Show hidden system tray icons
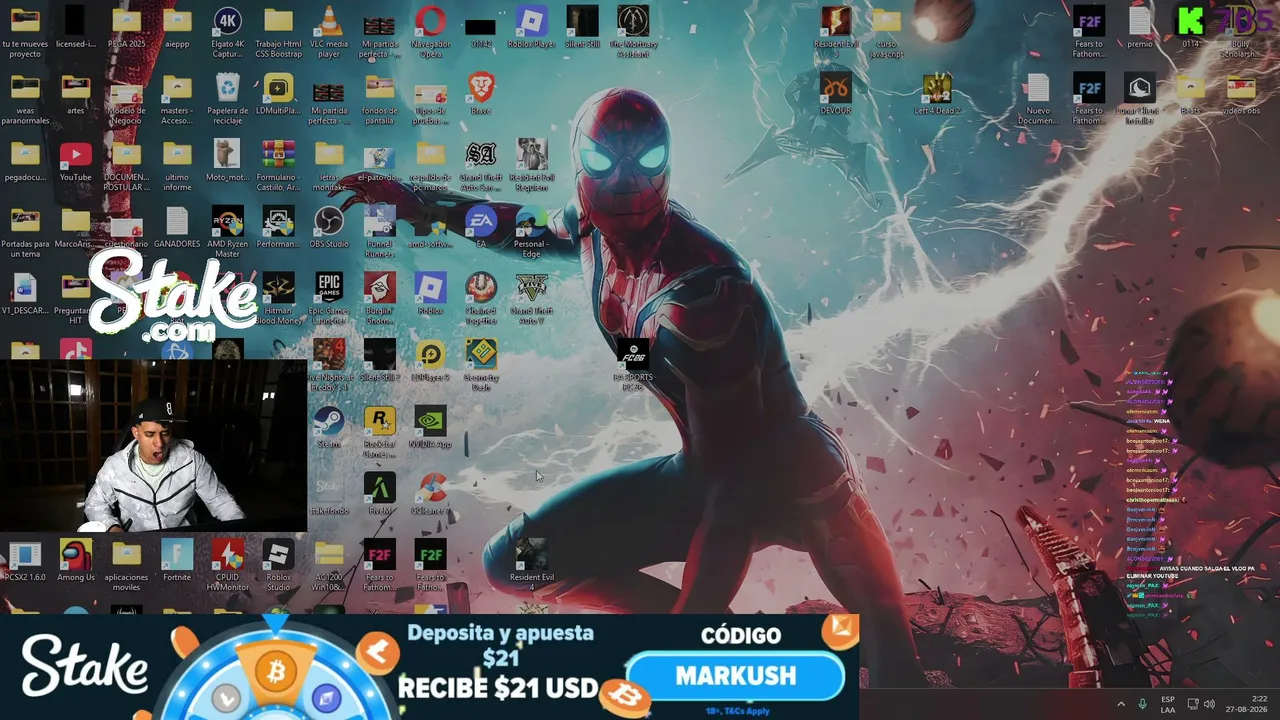Screen dimensions: 1280x720 pyautogui.click(x=1120, y=704)
